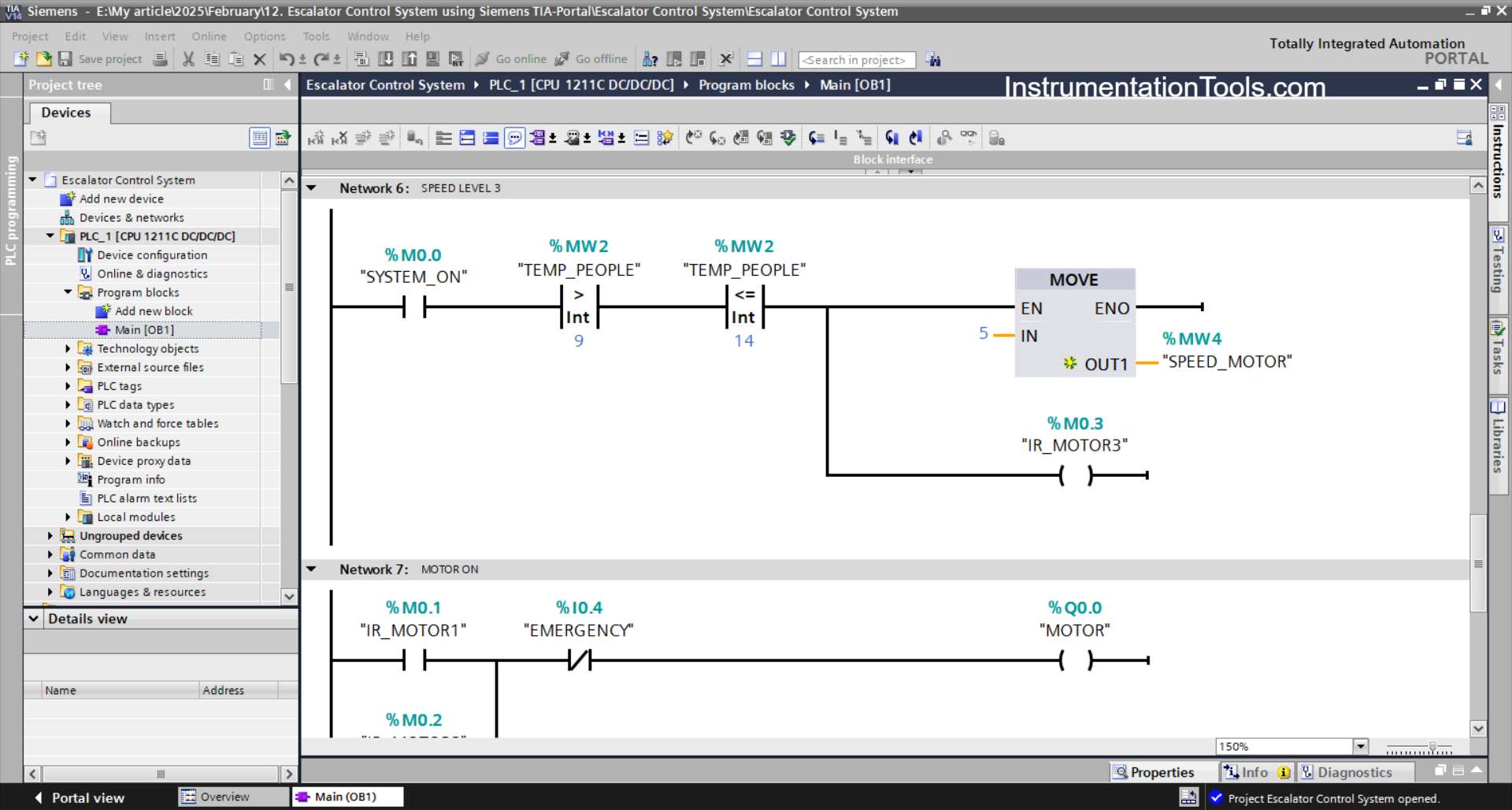Expand the Ungrouped devices tree node

point(50,536)
